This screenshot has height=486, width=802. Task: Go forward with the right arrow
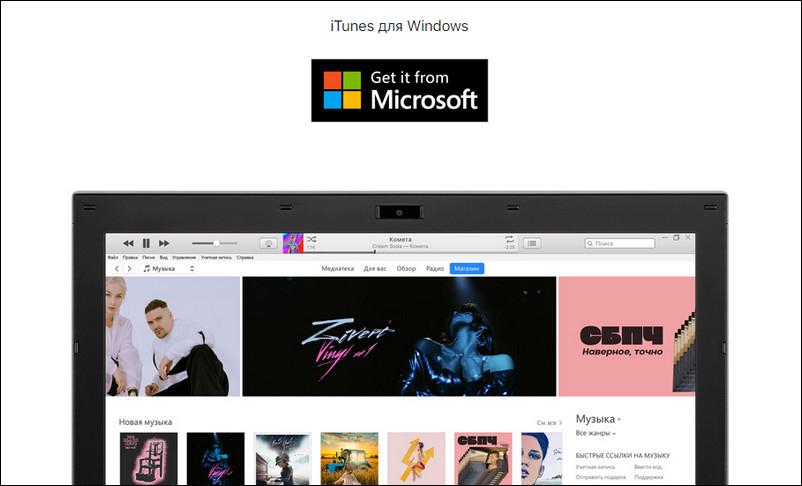pyautogui.click(x=128, y=269)
